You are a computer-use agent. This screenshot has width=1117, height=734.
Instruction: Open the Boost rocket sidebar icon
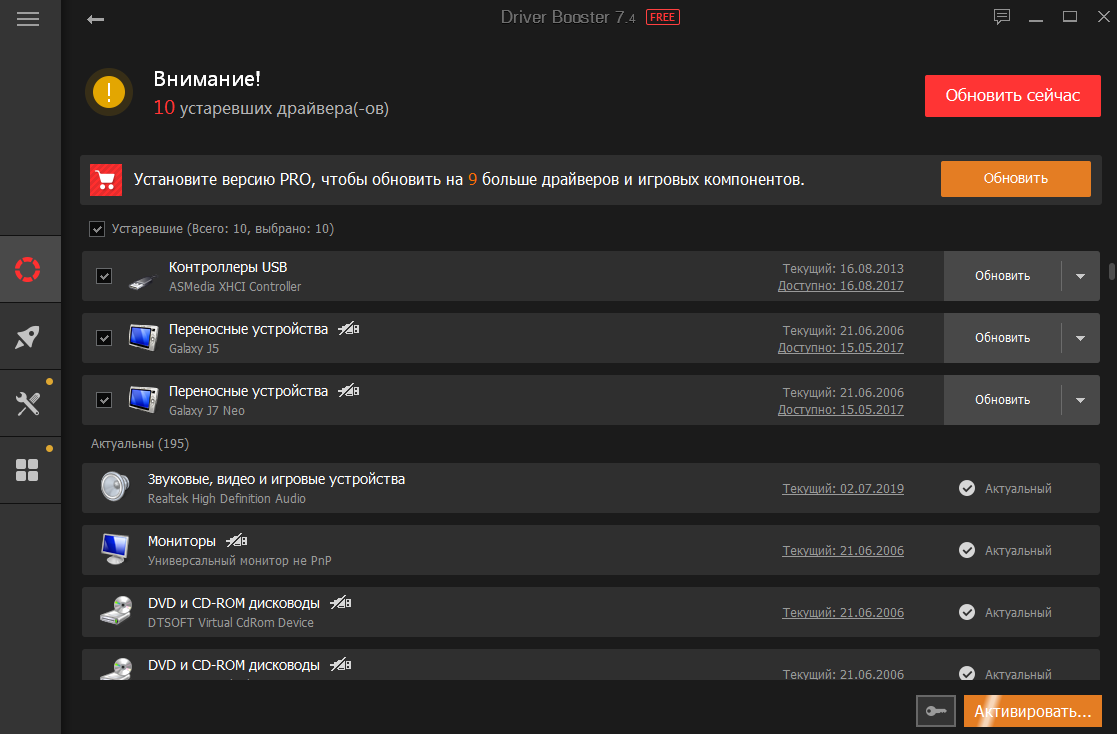[28, 337]
